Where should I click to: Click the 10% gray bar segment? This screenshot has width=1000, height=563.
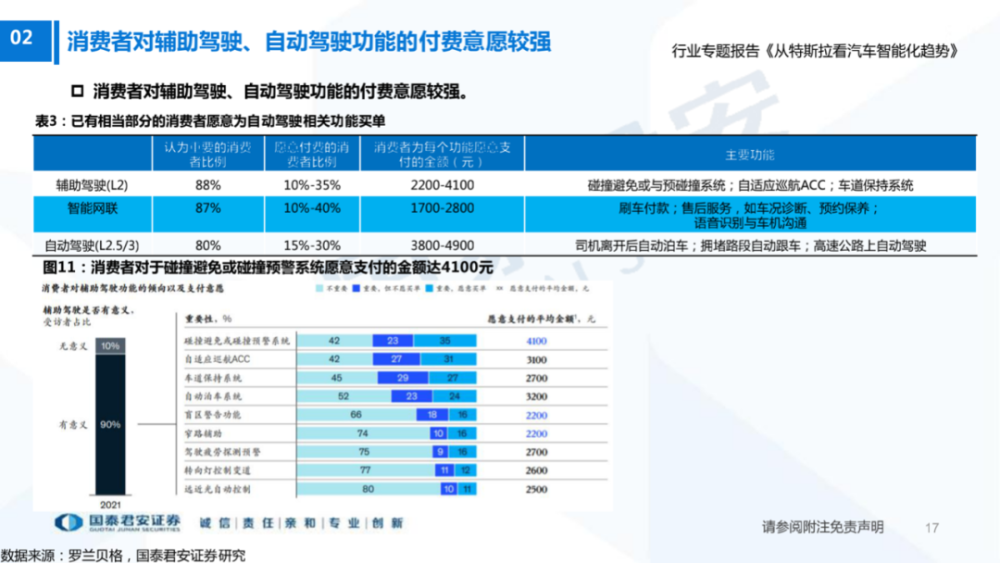pos(110,346)
